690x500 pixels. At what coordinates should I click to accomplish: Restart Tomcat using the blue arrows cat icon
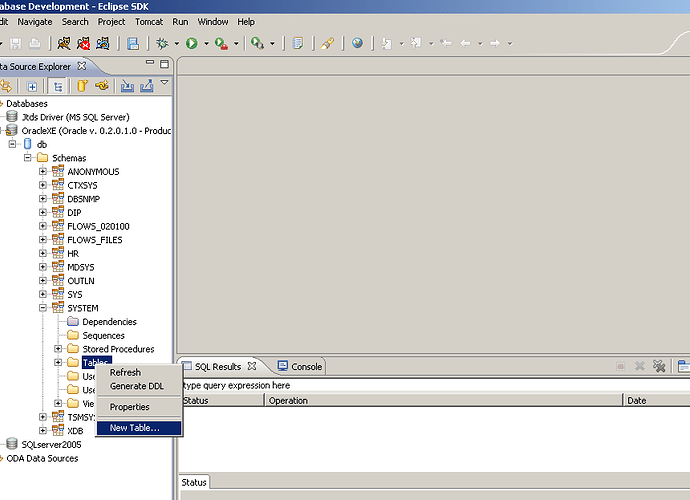click(x=103, y=43)
